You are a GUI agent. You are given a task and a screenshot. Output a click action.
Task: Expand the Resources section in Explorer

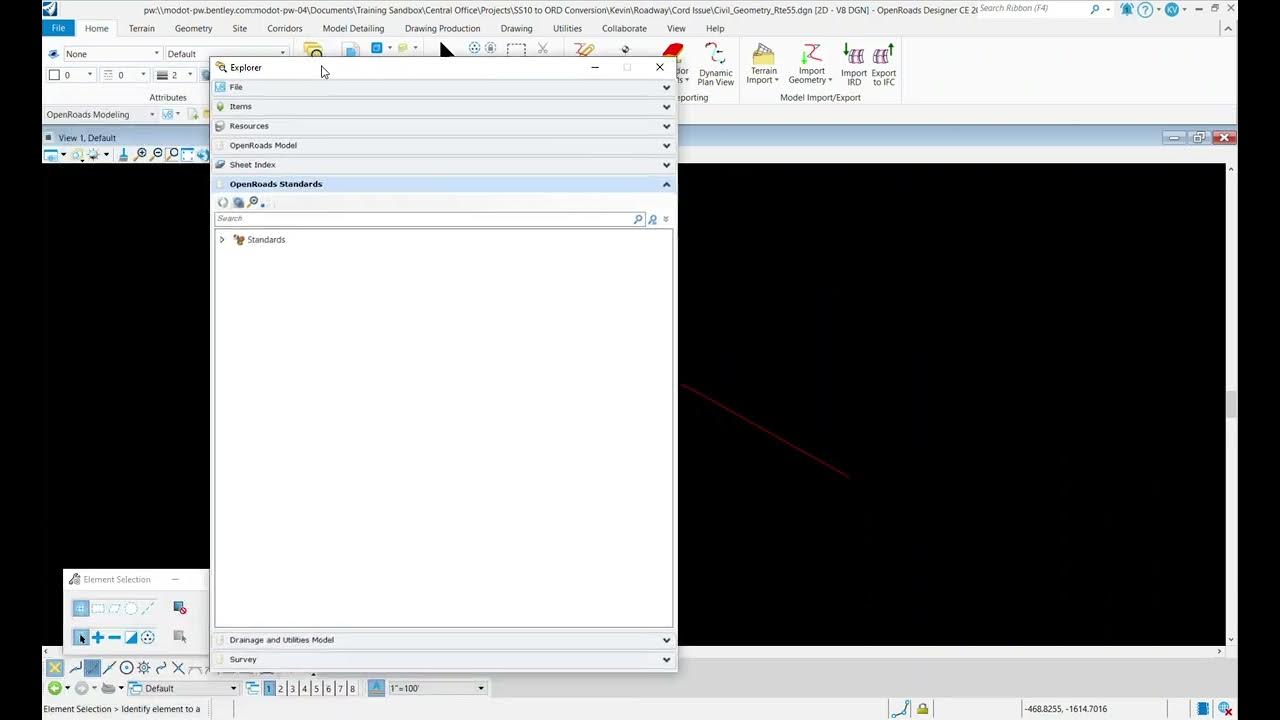(666, 126)
